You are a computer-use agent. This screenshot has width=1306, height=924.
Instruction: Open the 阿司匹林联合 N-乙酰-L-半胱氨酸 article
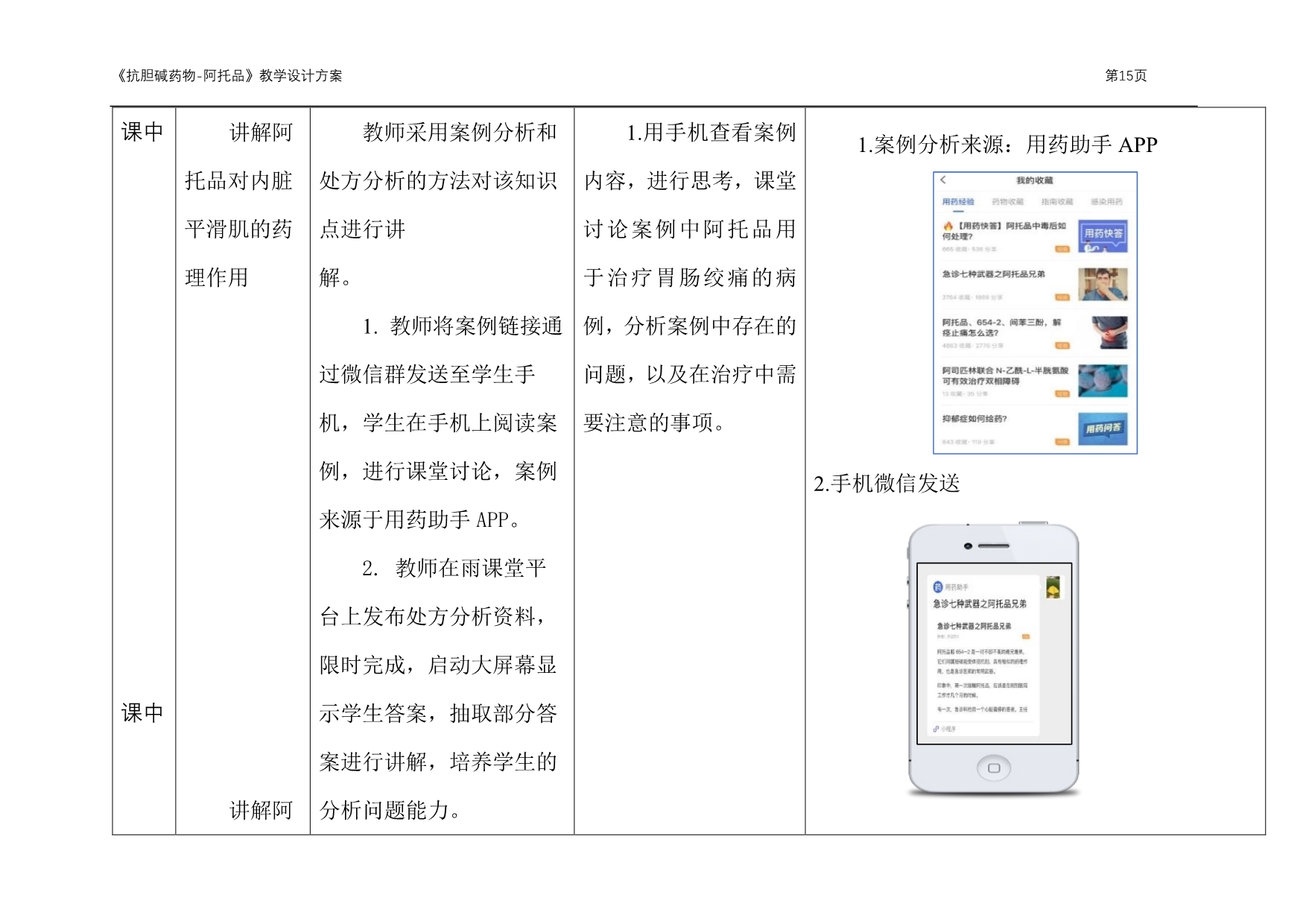click(x=1004, y=375)
